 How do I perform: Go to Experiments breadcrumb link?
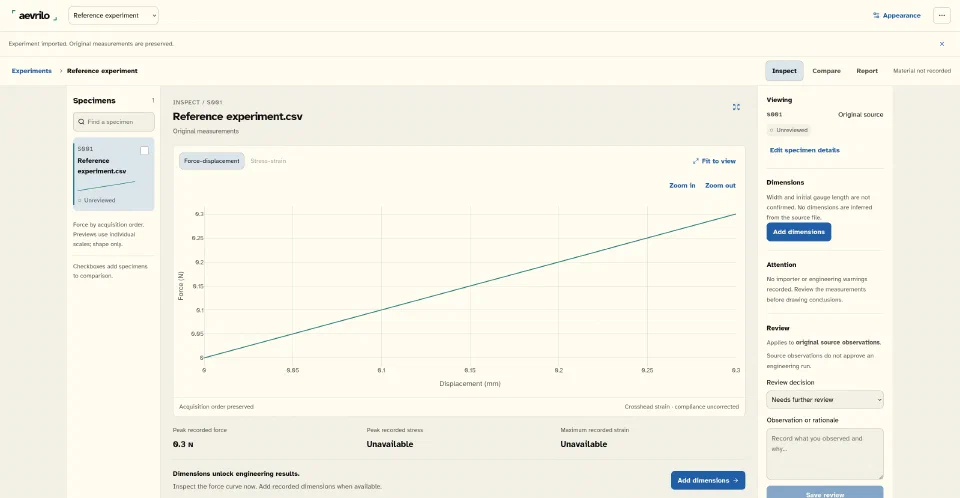click(32, 71)
